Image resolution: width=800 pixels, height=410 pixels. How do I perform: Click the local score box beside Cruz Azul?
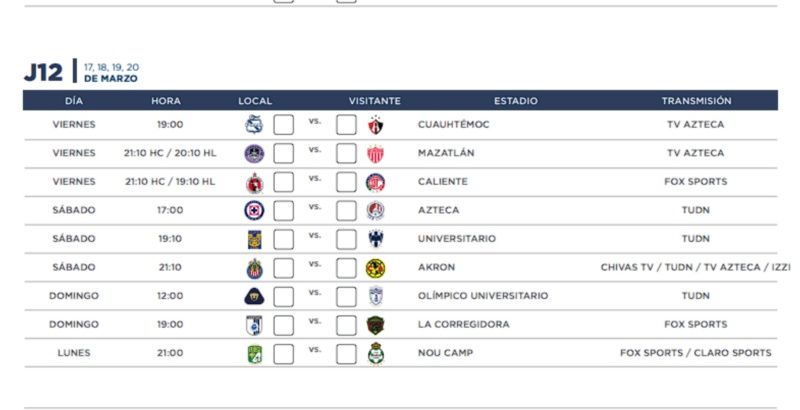284,211
